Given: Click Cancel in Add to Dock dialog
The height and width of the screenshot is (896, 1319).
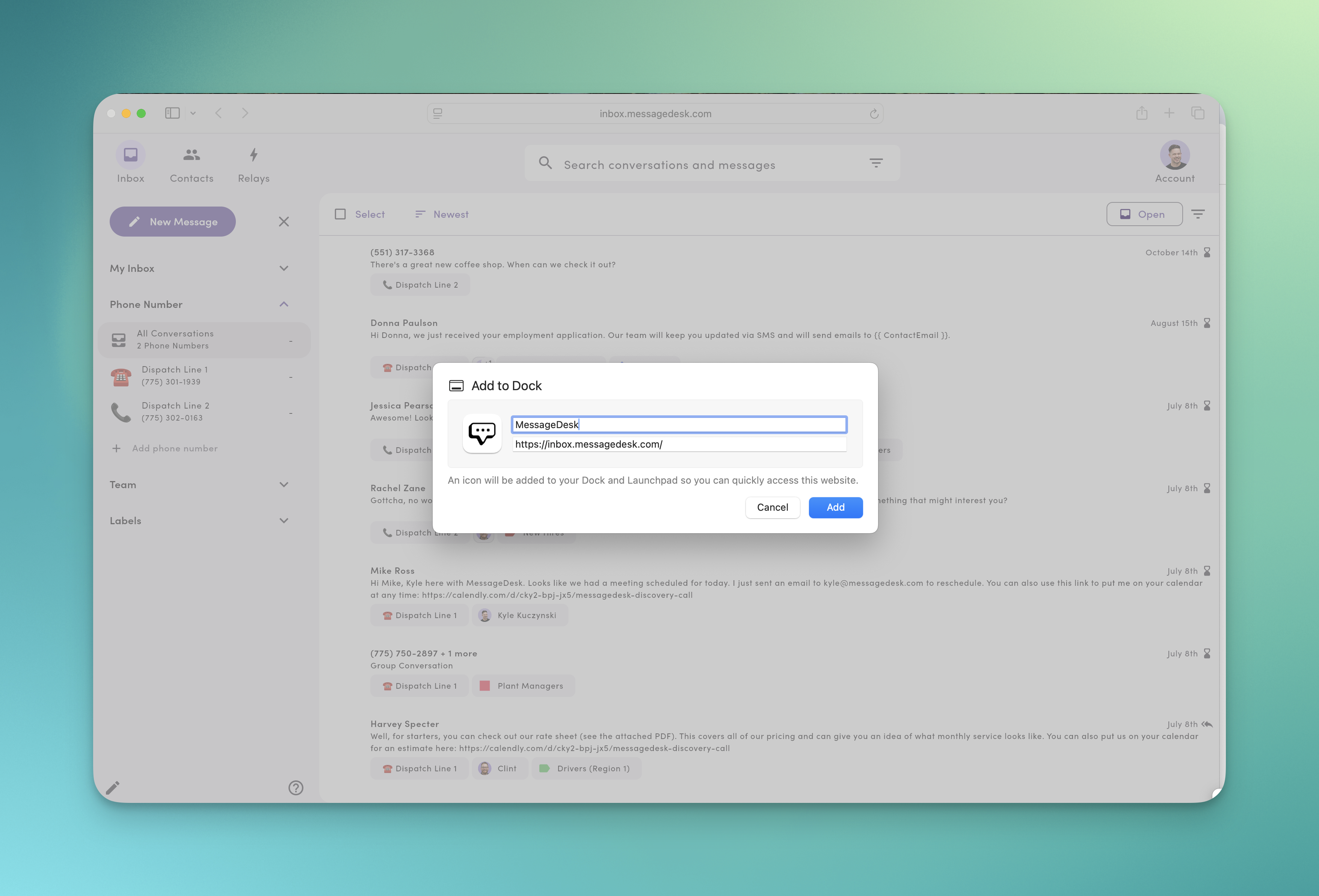Looking at the screenshot, I should [772, 507].
